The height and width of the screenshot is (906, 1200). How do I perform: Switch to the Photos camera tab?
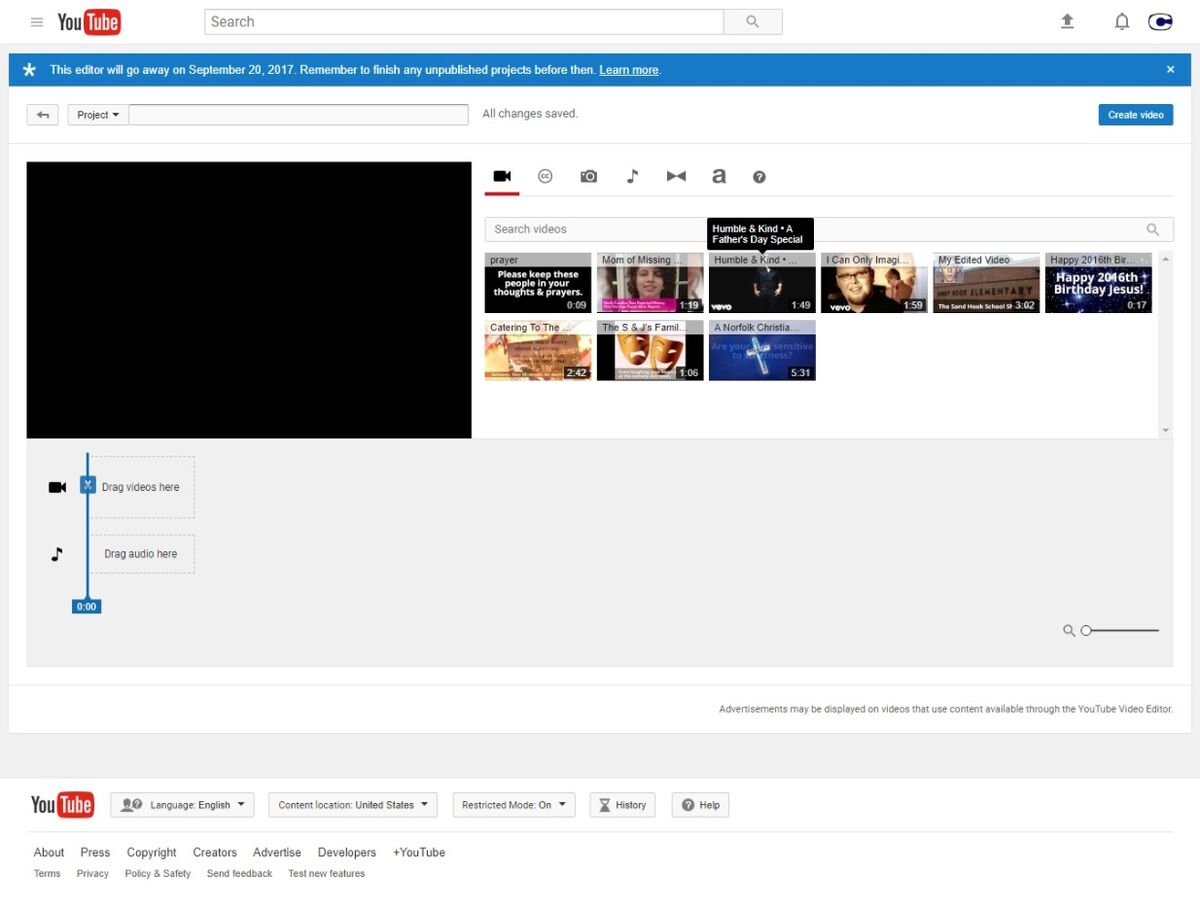click(x=589, y=176)
